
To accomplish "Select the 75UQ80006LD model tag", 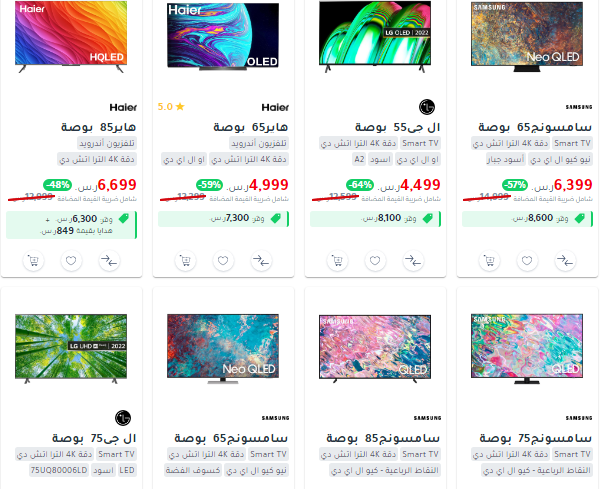I will click(59, 470).
